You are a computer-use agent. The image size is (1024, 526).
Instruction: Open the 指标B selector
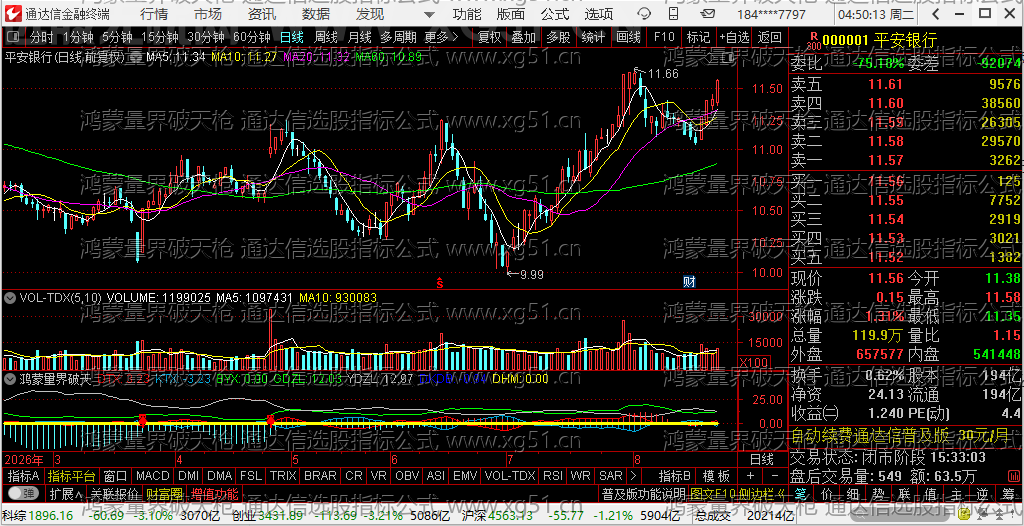point(675,476)
